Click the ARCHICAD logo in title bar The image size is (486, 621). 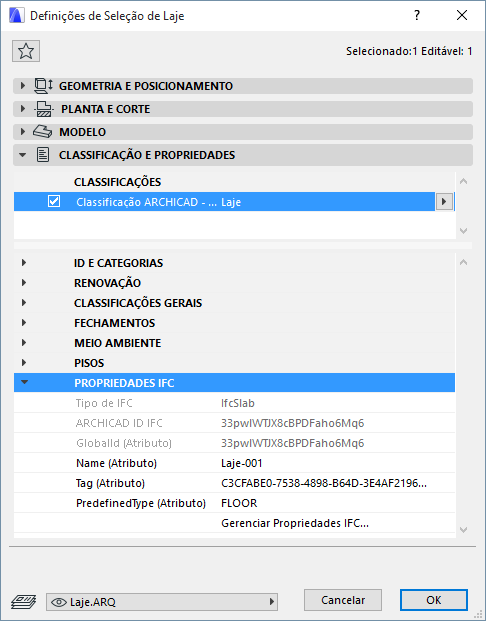[16, 15]
